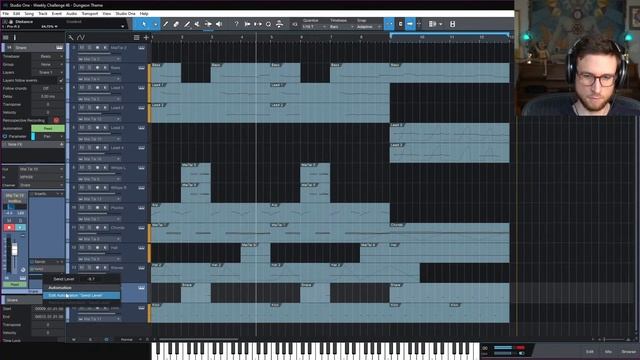Select the Paint pencil tool
Image resolution: width=640 pixels, height=360 pixels.
[x=187, y=24]
